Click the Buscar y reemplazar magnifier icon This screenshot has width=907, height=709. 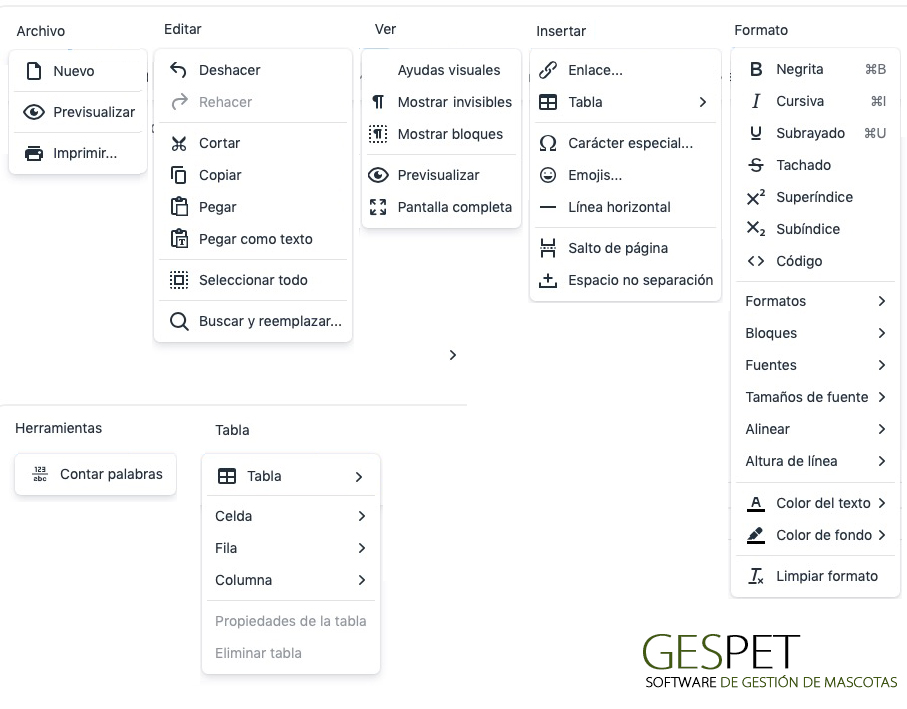point(179,321)
